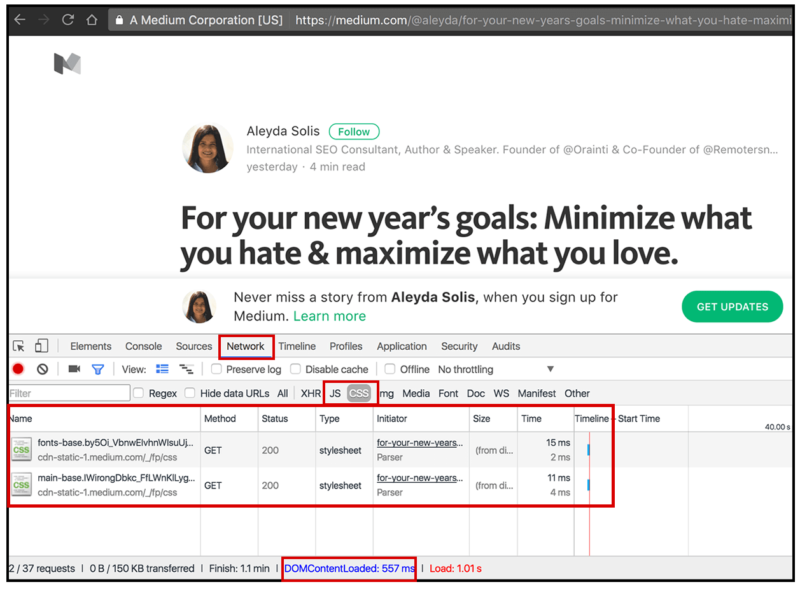This screenshot has width=800, height=589.
Task: Click the small author photo in the banner
Action: (x=199, y=307)
